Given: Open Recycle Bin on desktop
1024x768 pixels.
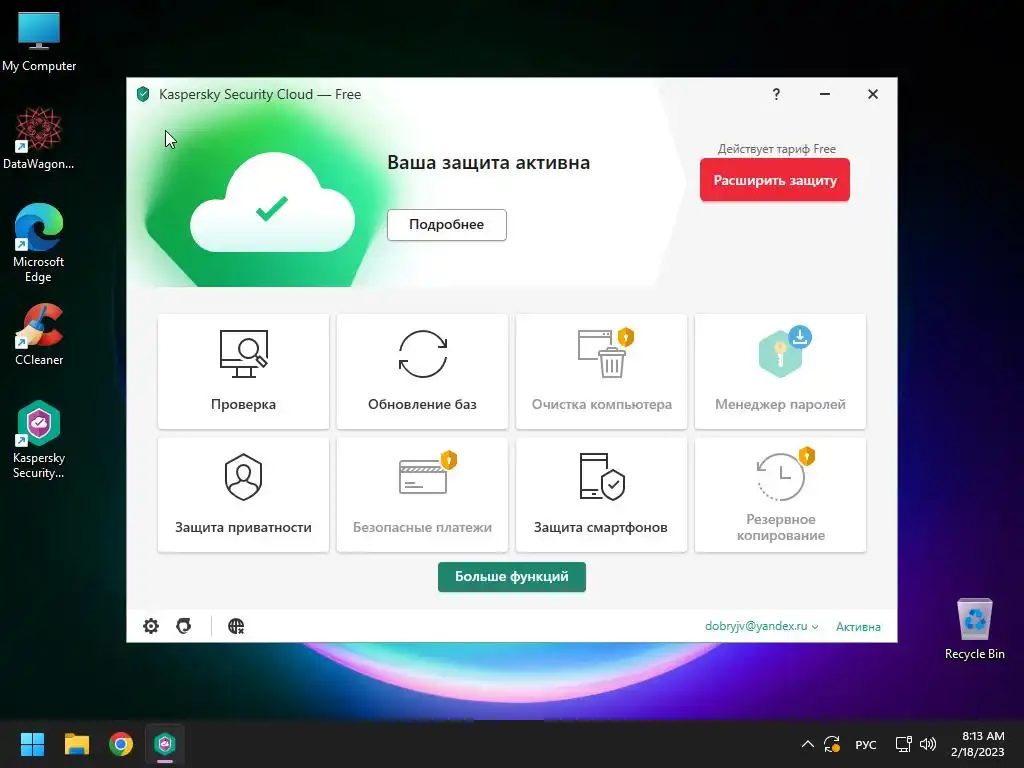Looking at the screenshot, I should point(974,629).
